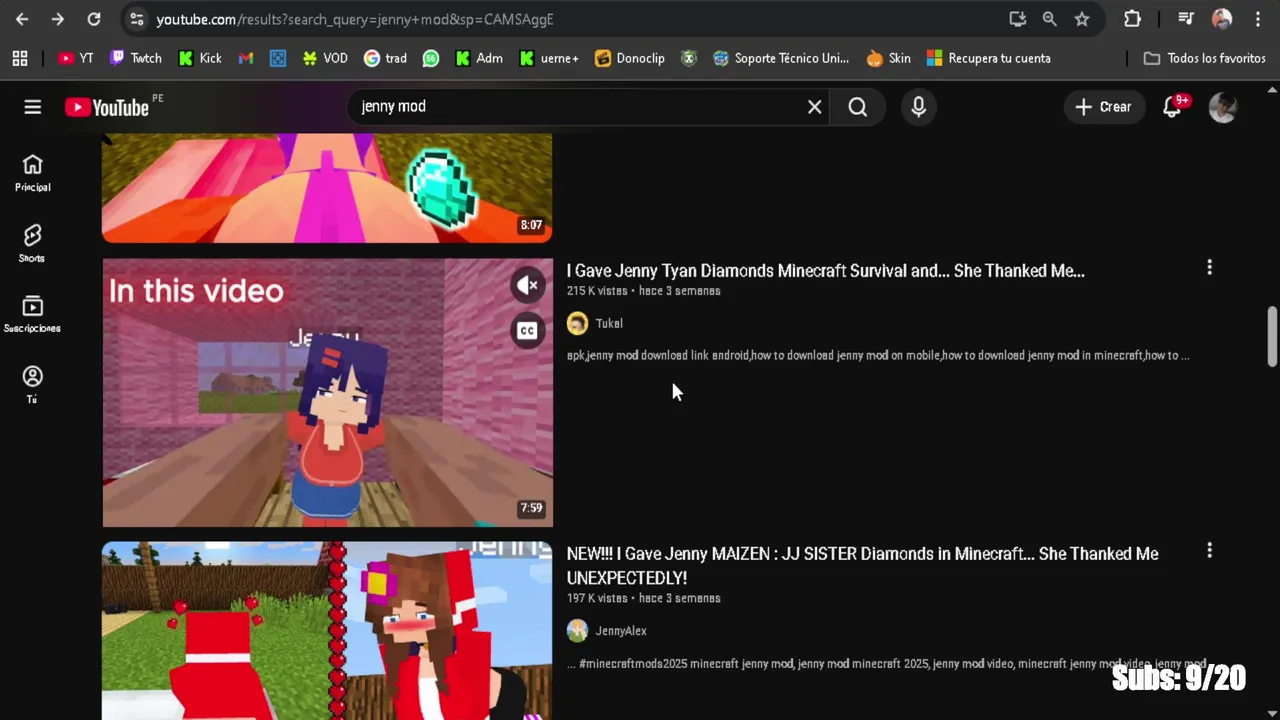Bookmark this page with the star icon
The height and width of the screenshot is (720, 1280).
tap(1082, 19)
